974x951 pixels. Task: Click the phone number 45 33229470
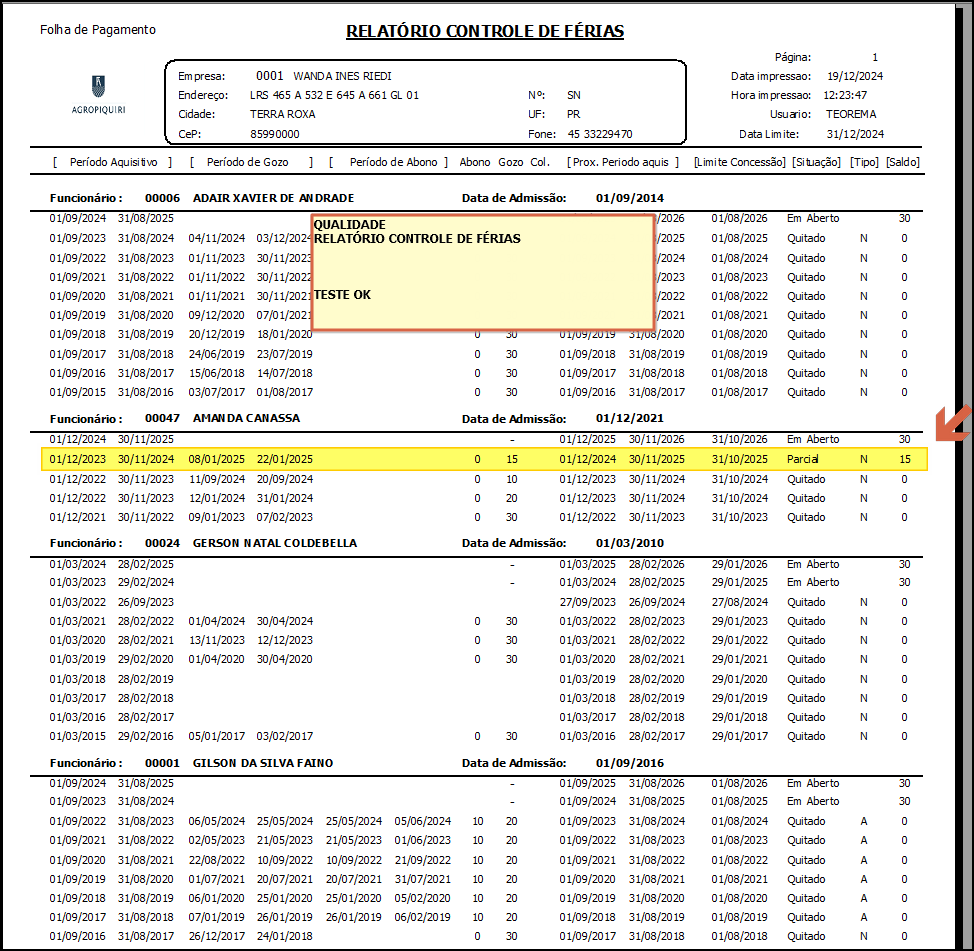point(599,134)
